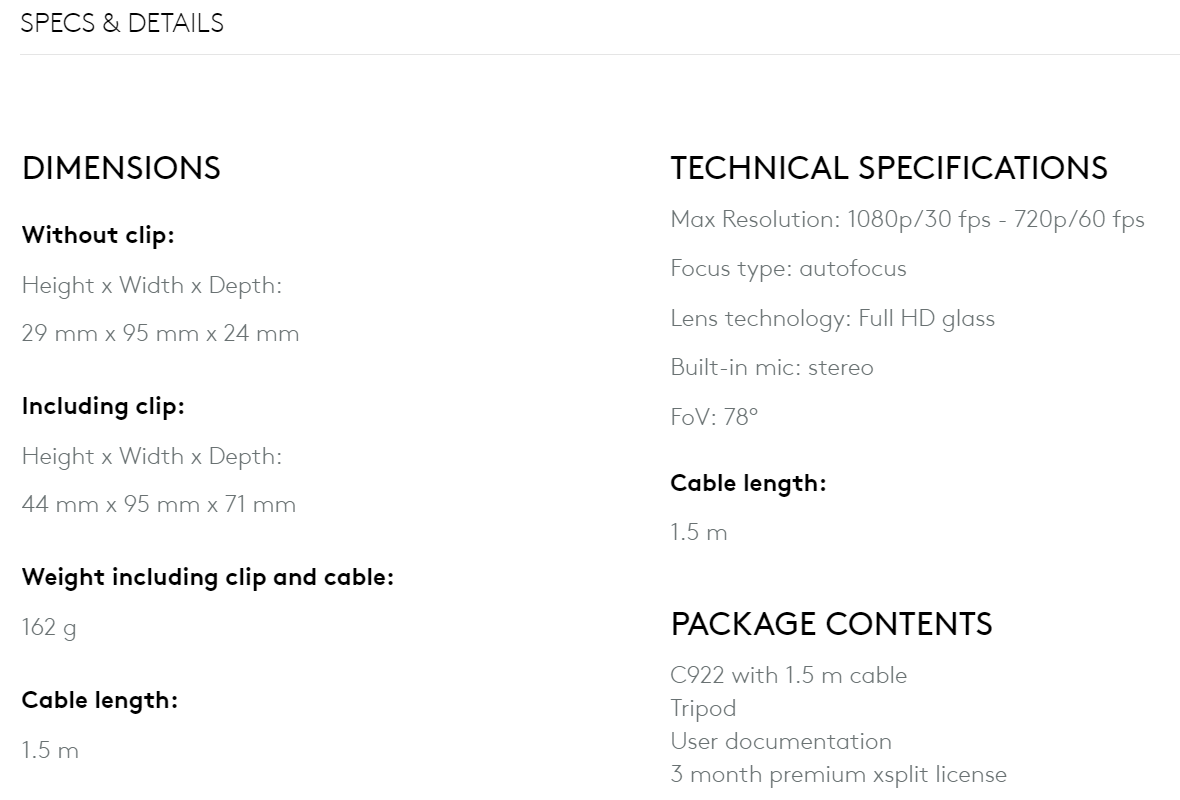The image size is (1180, 800).
Task: Click the SPECS & DETAILS section header
Action: pos(122,23)
